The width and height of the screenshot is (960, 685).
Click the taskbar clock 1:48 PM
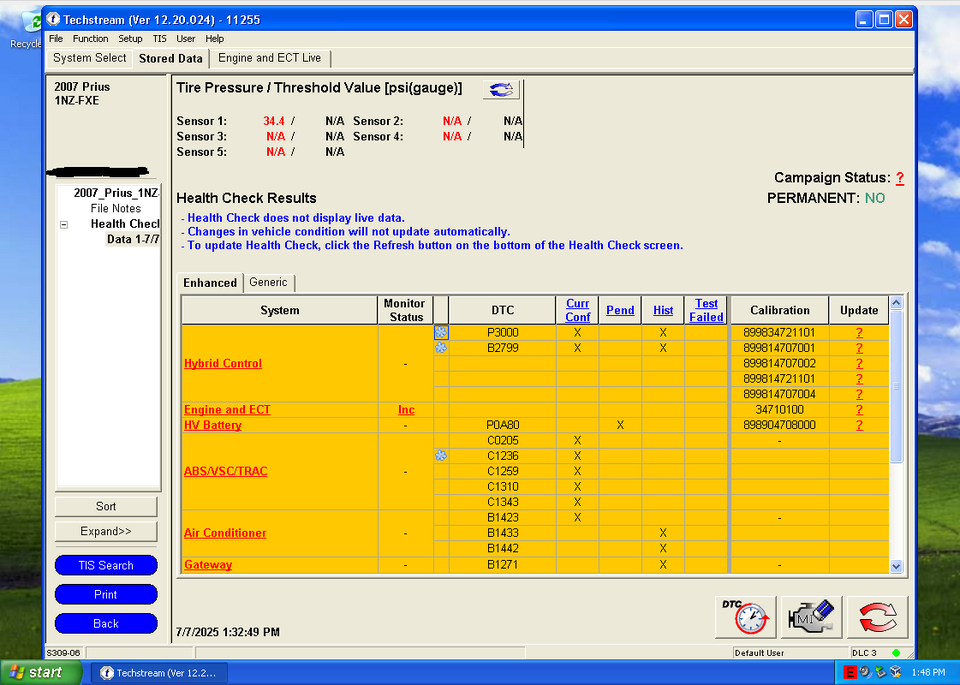pyautogui.click(x=928, y=673)
